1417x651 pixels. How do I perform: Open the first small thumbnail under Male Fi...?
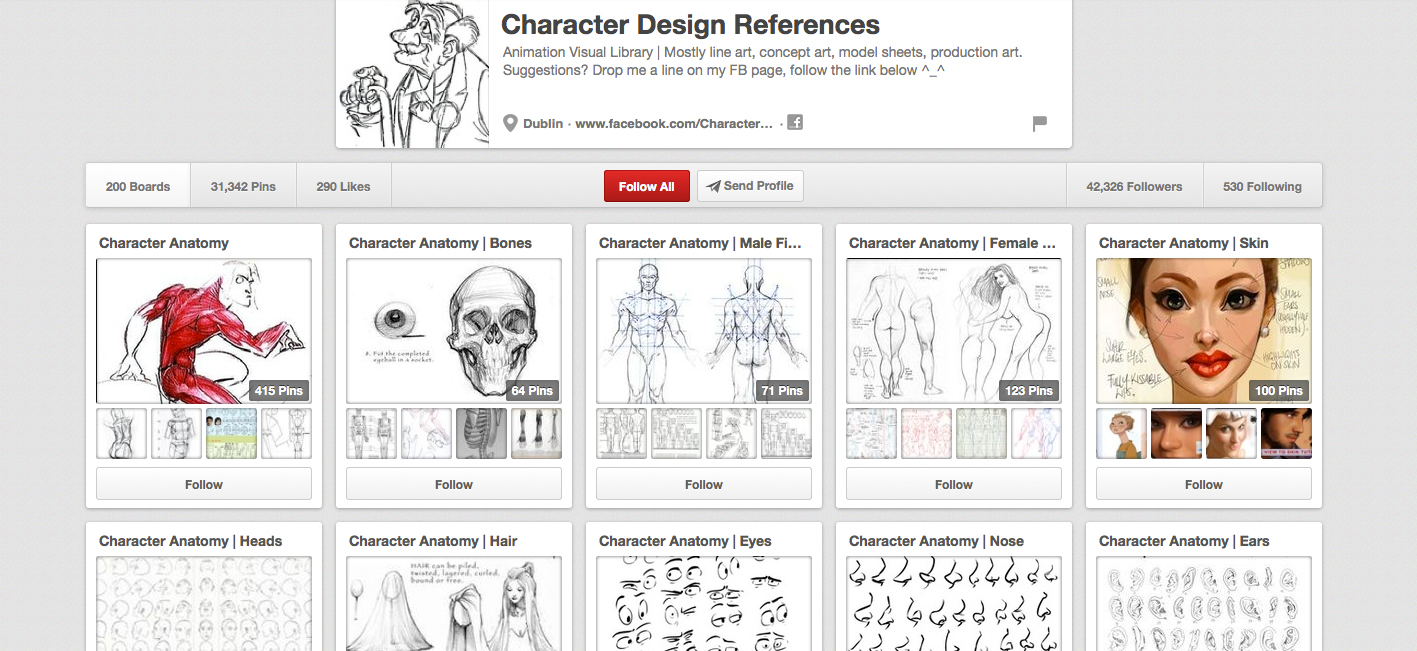(622, 433)
